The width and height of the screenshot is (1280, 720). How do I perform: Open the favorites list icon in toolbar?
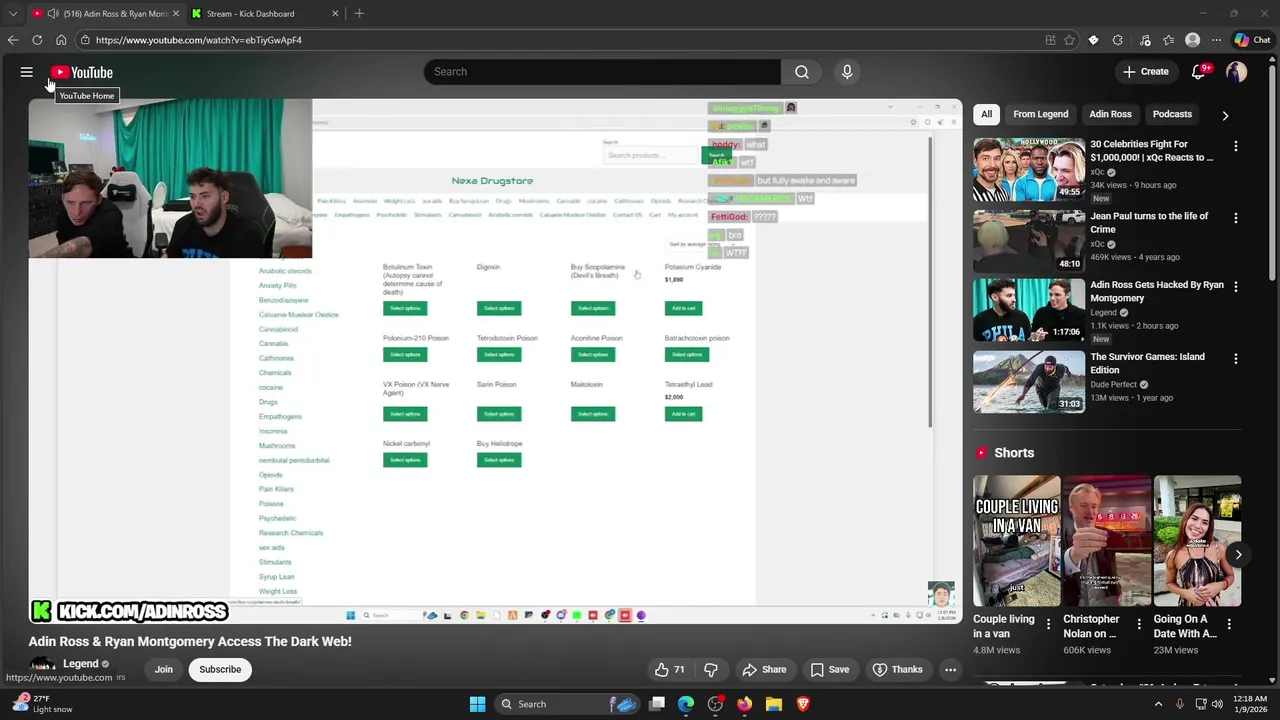[1168, 40]
